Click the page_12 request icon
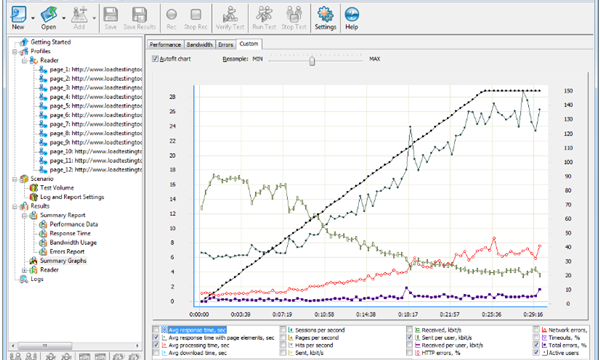 point(43,169)
